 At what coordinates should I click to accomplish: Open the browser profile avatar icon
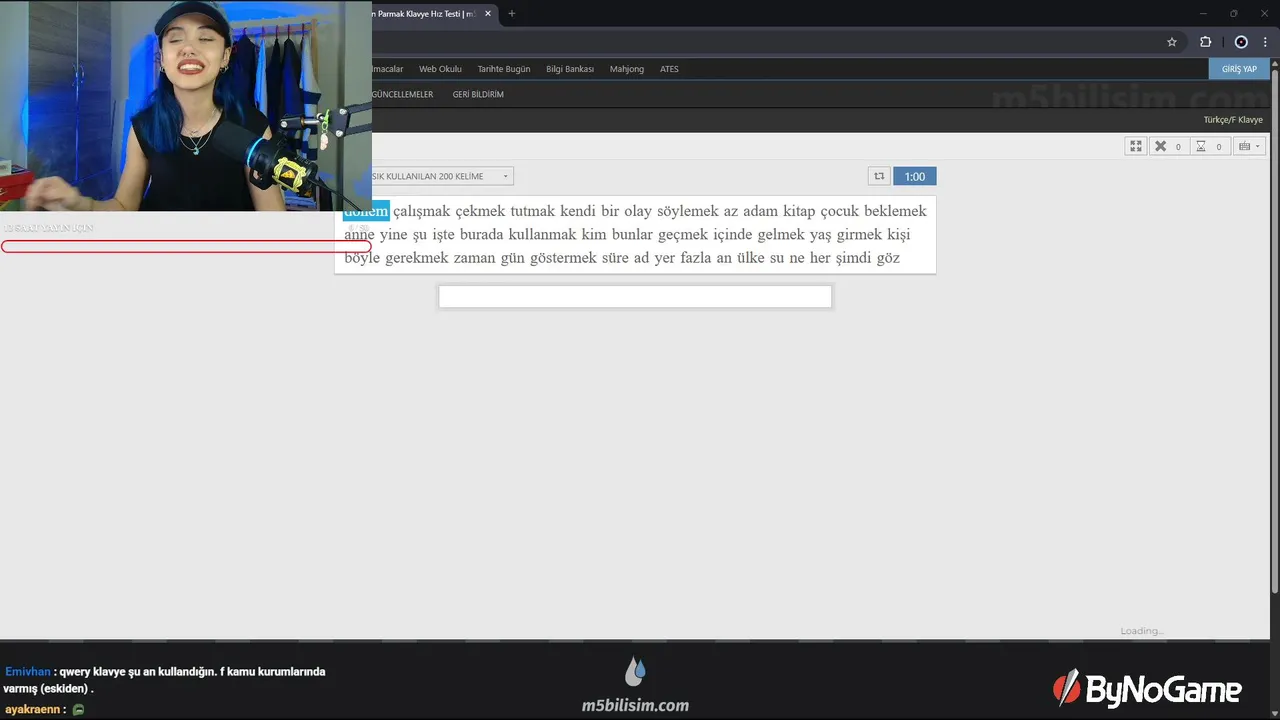click(1241, 42)
